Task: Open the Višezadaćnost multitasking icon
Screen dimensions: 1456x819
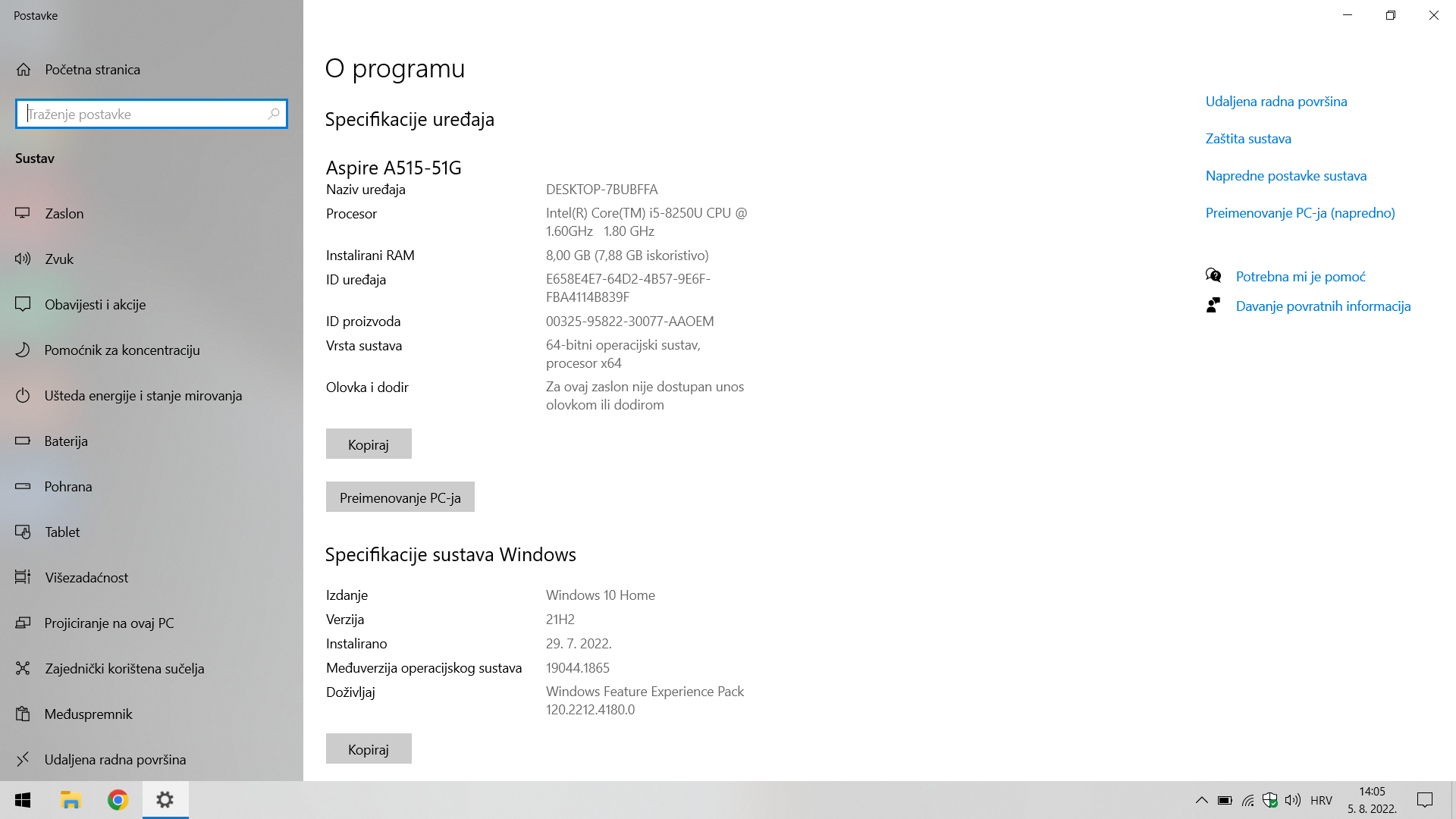Action: click(23, 577)
